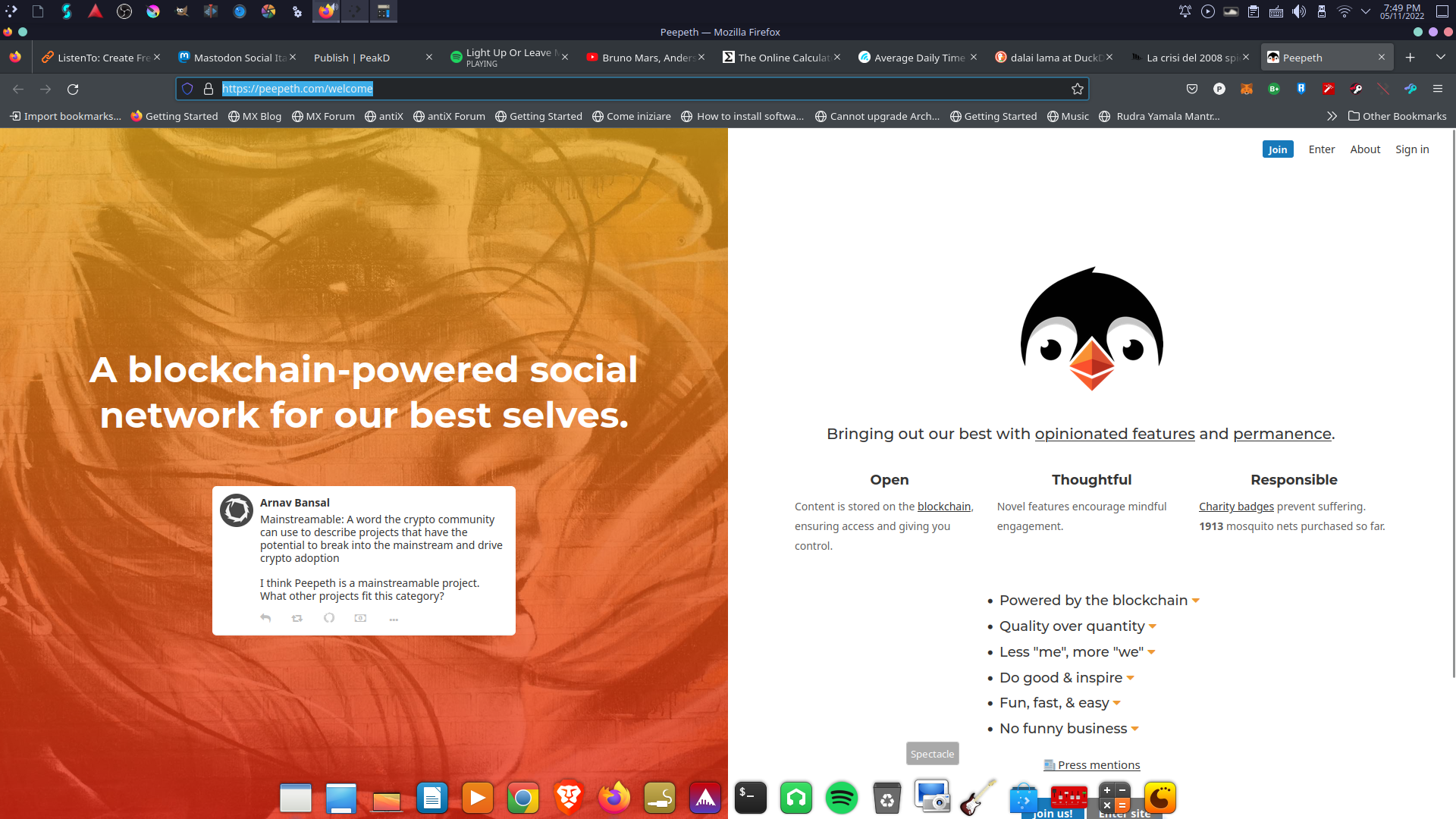Expand 'Quality over quantity' item
The image size is (1456, 819).
click(1078, 626)
